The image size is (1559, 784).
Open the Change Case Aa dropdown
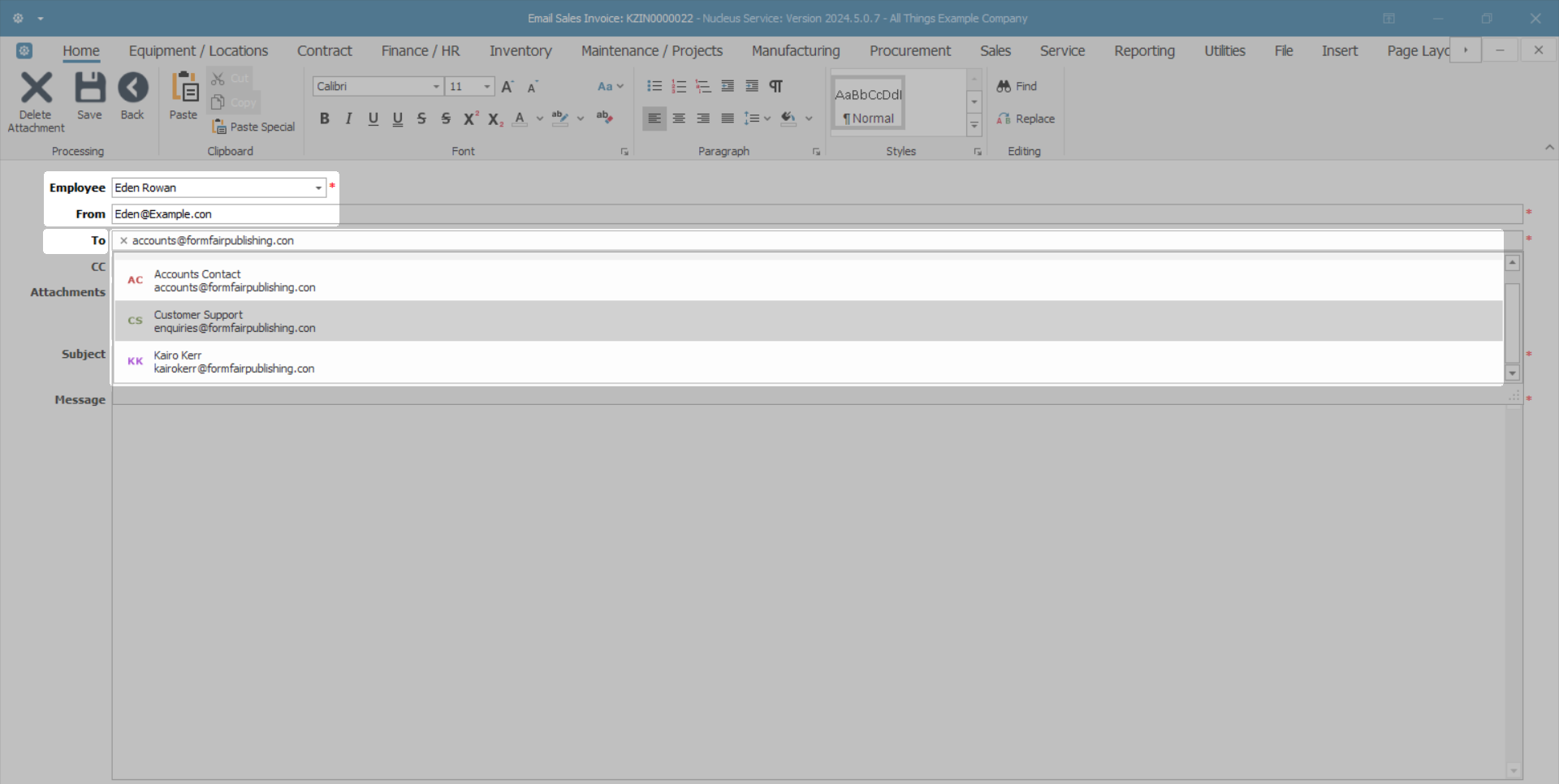[611, 86]
